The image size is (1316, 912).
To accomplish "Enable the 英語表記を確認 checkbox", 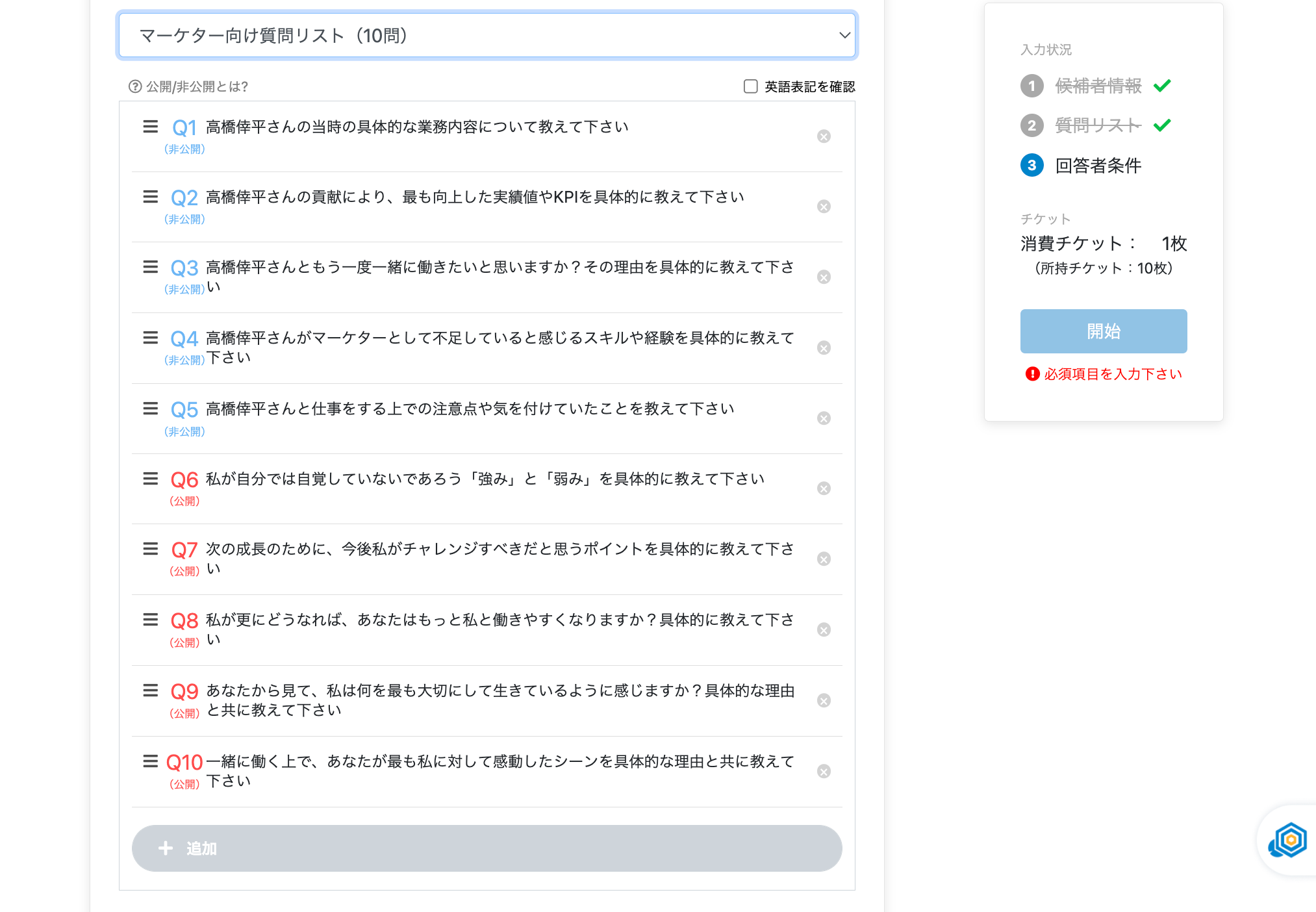I will tap(750, 86).
